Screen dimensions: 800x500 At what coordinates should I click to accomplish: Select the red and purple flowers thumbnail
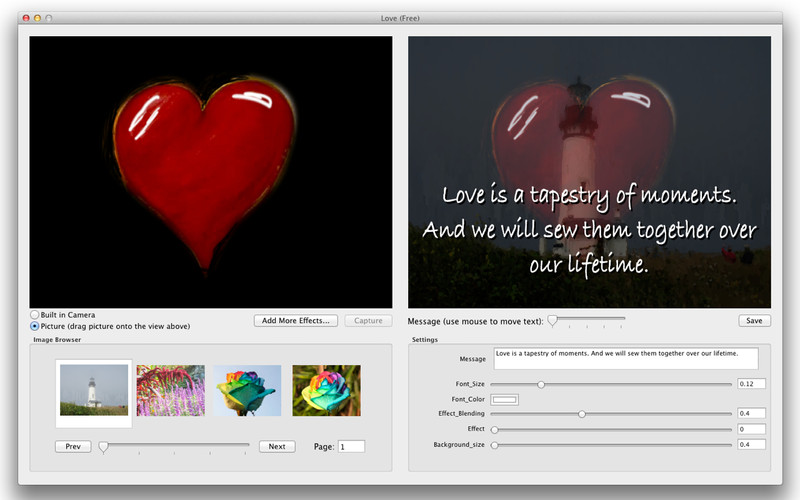point(170,390)
